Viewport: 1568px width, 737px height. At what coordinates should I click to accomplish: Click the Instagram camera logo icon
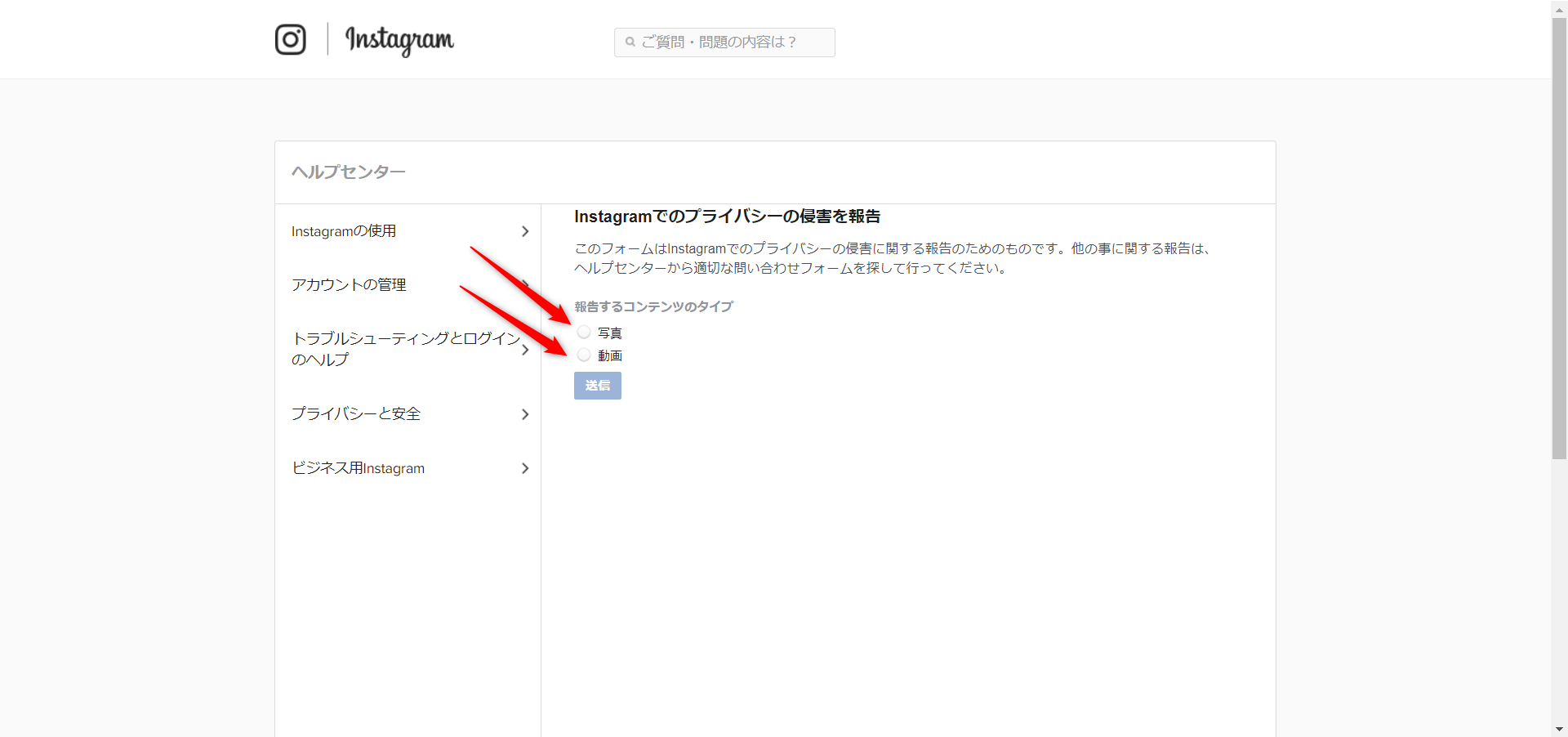(291, 39)
